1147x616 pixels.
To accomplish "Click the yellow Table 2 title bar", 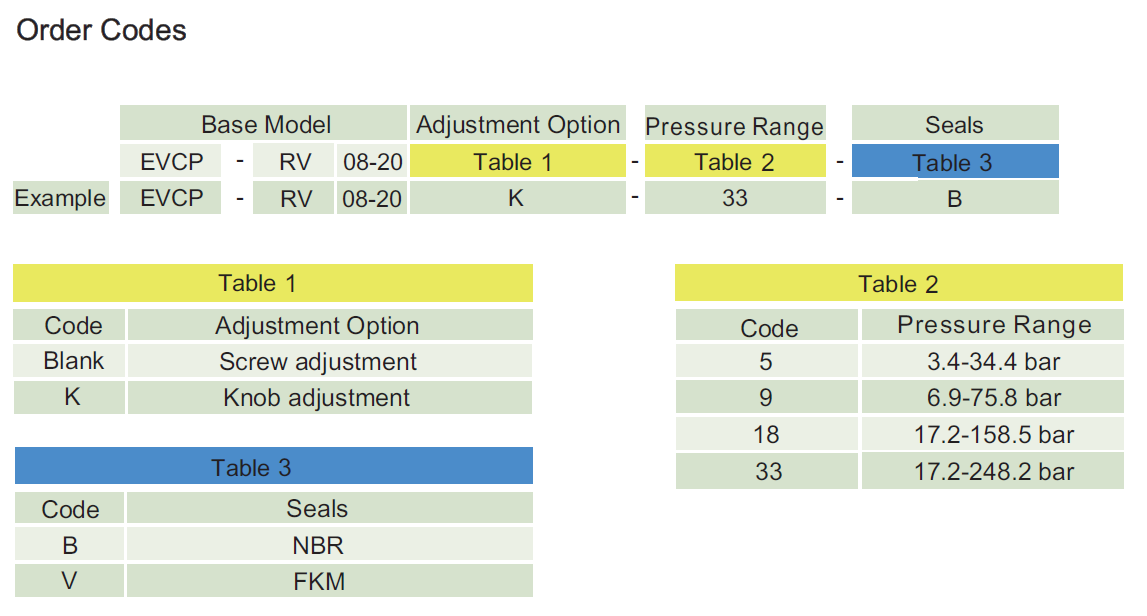I will click(898, 284).
